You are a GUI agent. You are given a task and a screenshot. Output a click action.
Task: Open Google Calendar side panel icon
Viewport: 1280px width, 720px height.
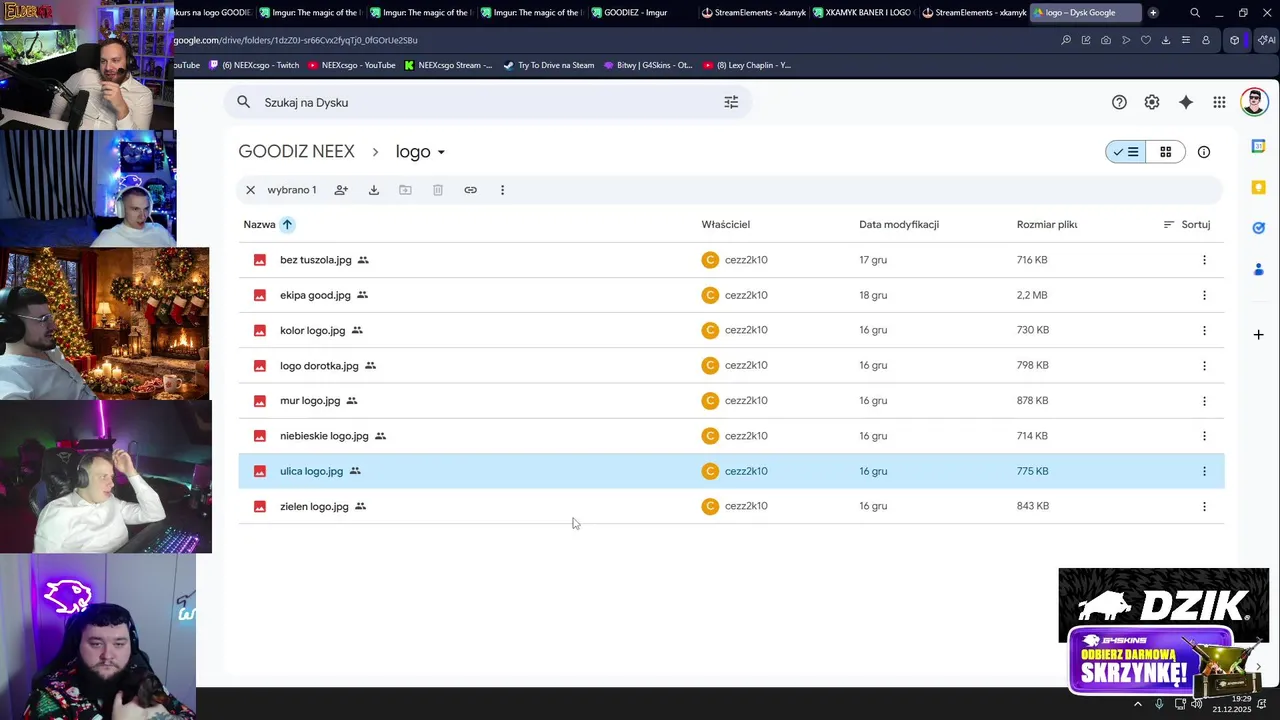pos(1259,146)
